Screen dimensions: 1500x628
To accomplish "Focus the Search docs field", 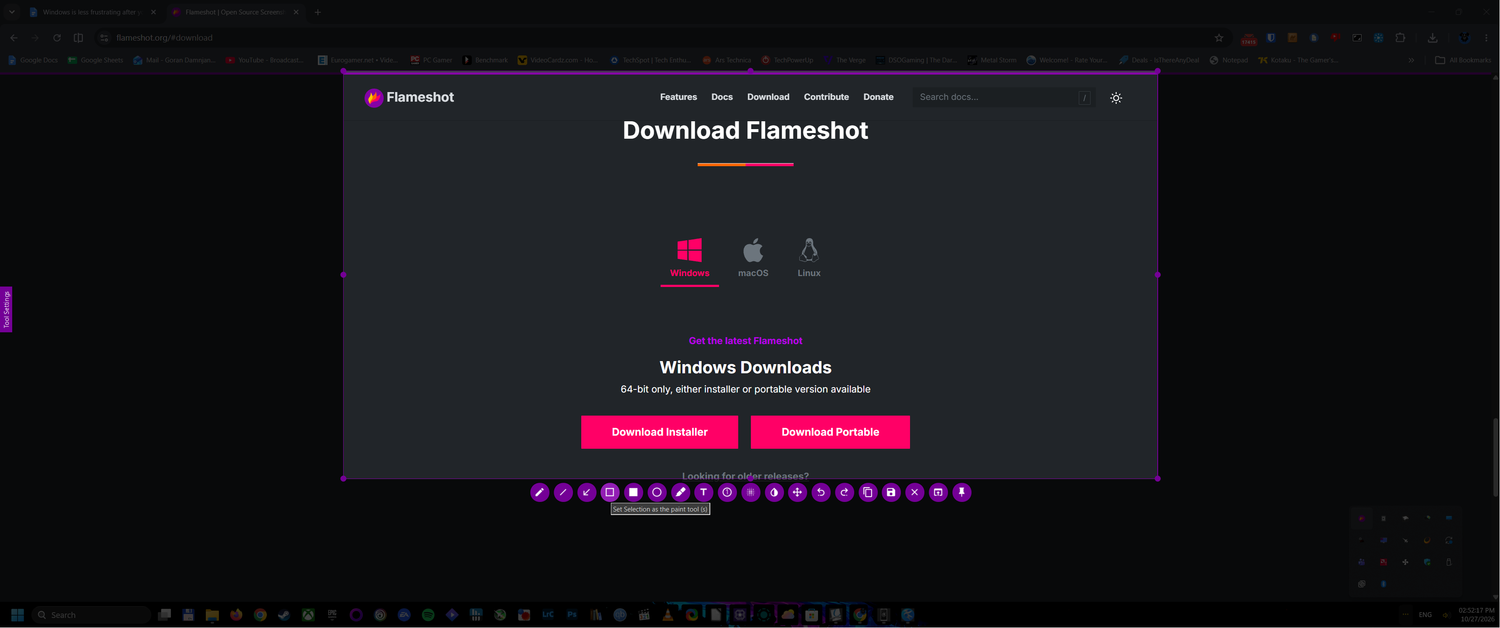I will pos(1003,97).
